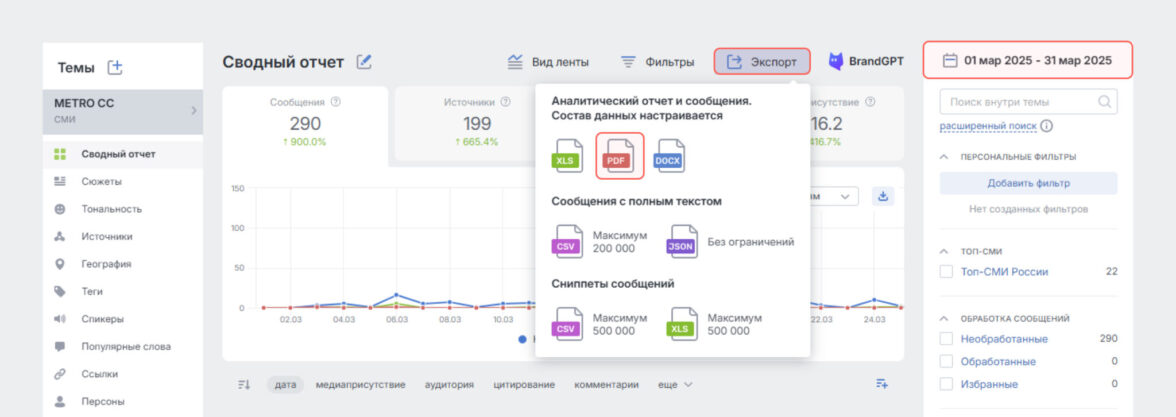Tick the Избранные checkbox

pyautogui.click(x=946, y=384)
